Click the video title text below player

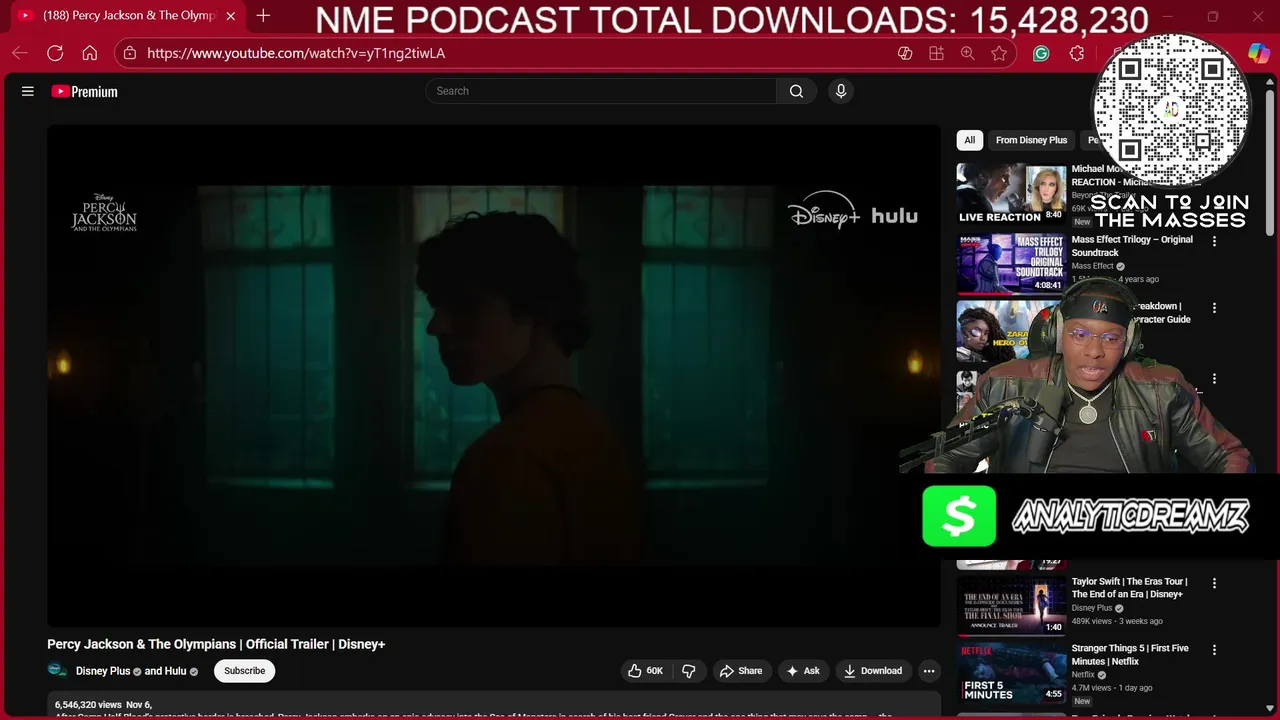(x=216, y=644)
